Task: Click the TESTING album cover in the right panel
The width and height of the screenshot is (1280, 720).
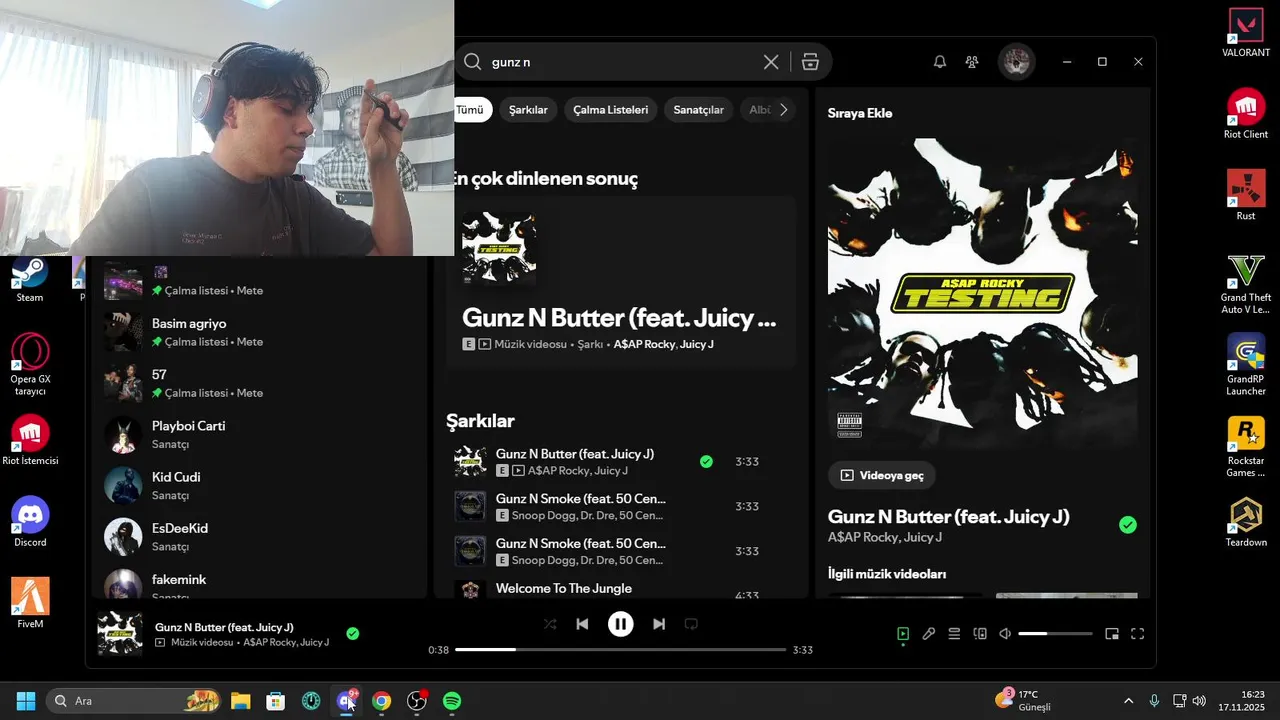Action: click(983, 293)
